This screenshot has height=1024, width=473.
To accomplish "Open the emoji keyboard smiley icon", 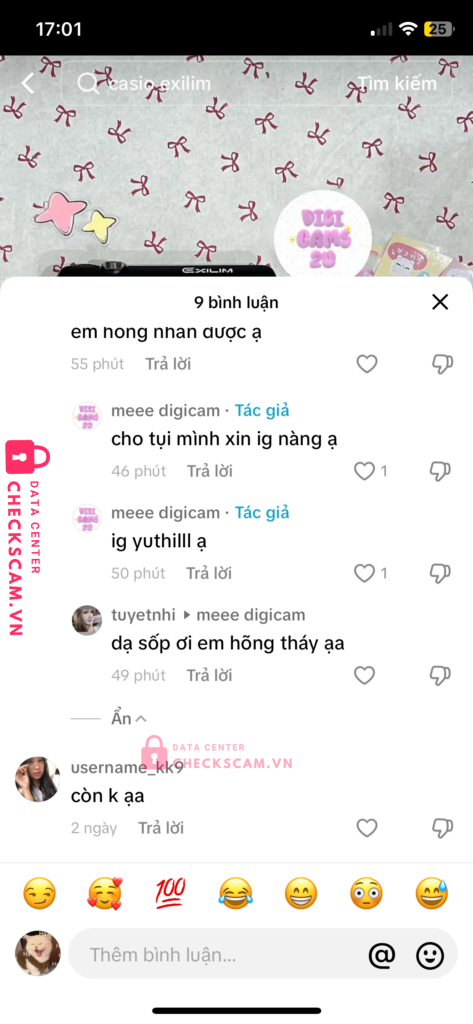I will 431,955.
